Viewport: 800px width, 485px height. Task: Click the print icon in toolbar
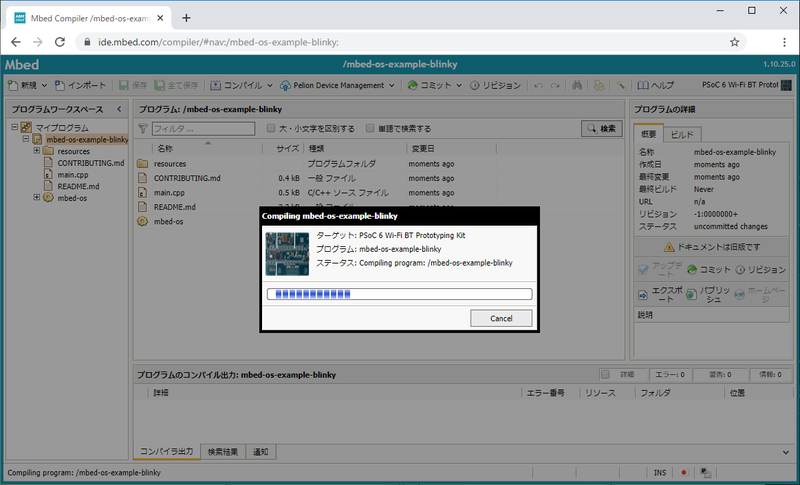point(598,85)
